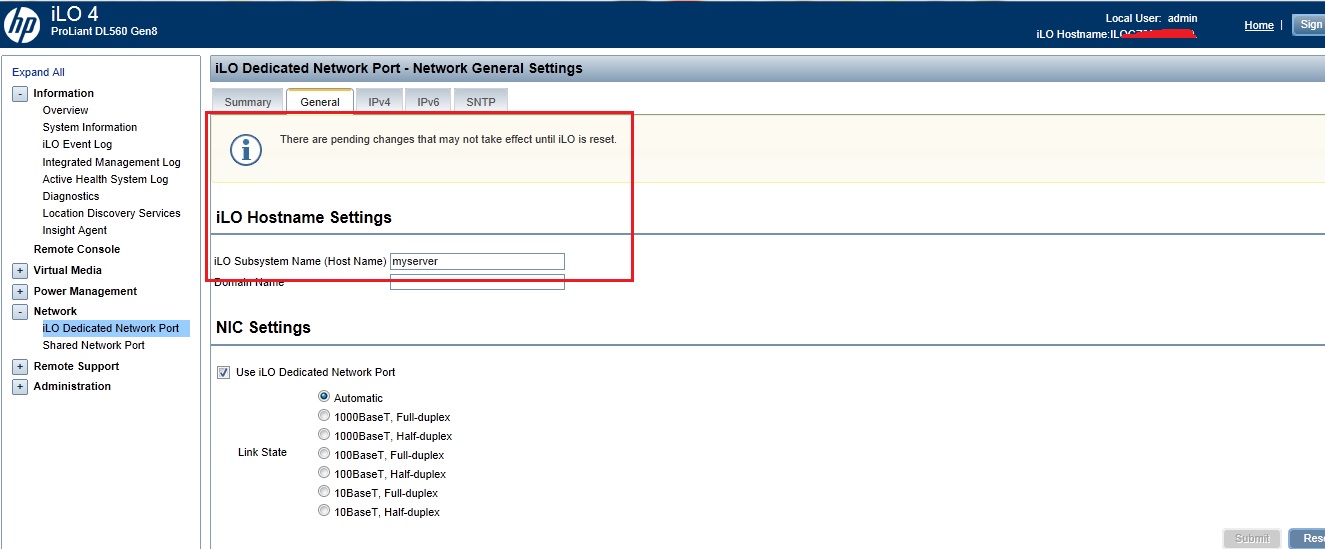This screenshot has height=549, width=1325.
Task: Switch to the IPv4 tab
Action: pos(379,101)
